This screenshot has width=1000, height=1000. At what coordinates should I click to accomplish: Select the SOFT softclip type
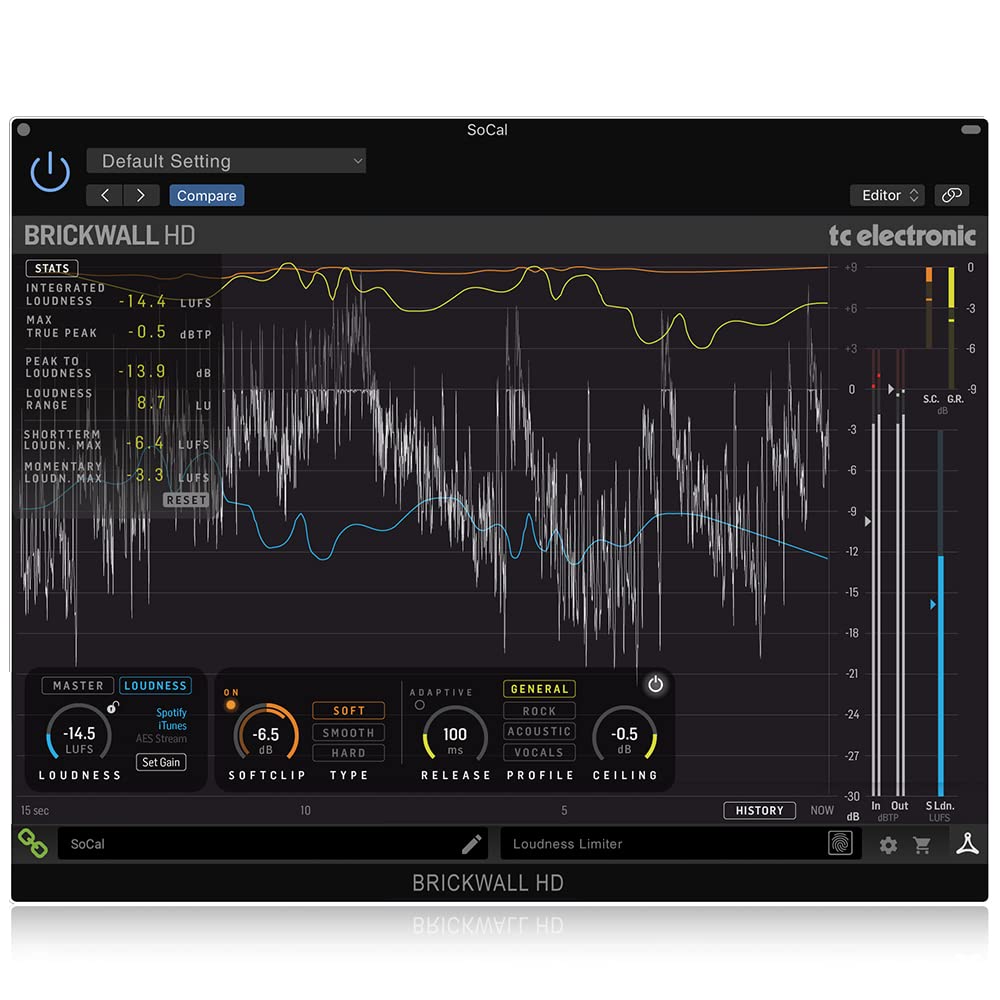pyautogui.click(x=349, y=710)
